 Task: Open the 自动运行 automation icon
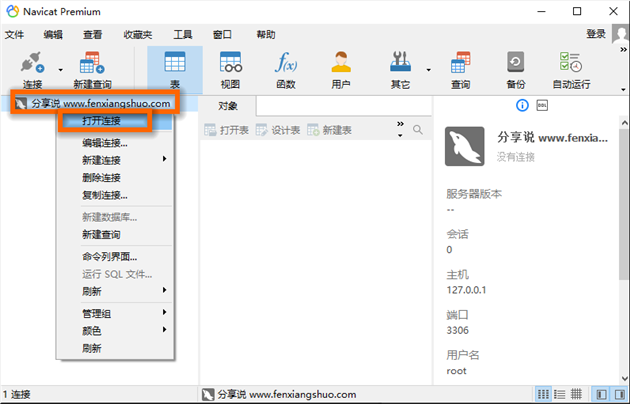tap(571, 63)
